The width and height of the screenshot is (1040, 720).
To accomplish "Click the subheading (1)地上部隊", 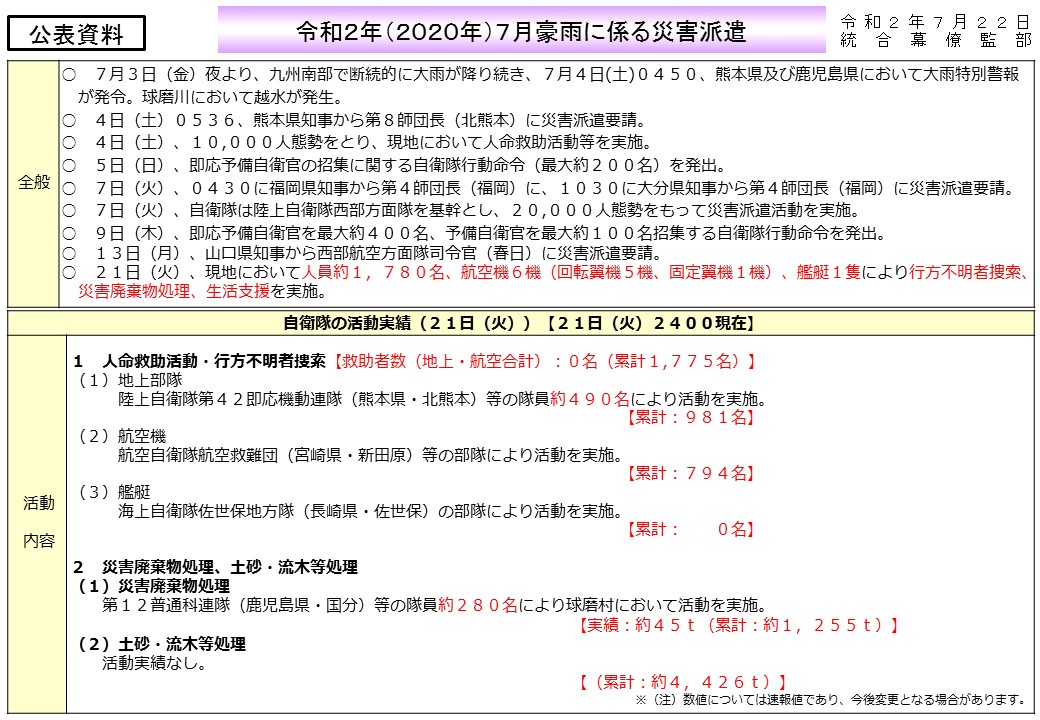I will [x=130, y=380].
